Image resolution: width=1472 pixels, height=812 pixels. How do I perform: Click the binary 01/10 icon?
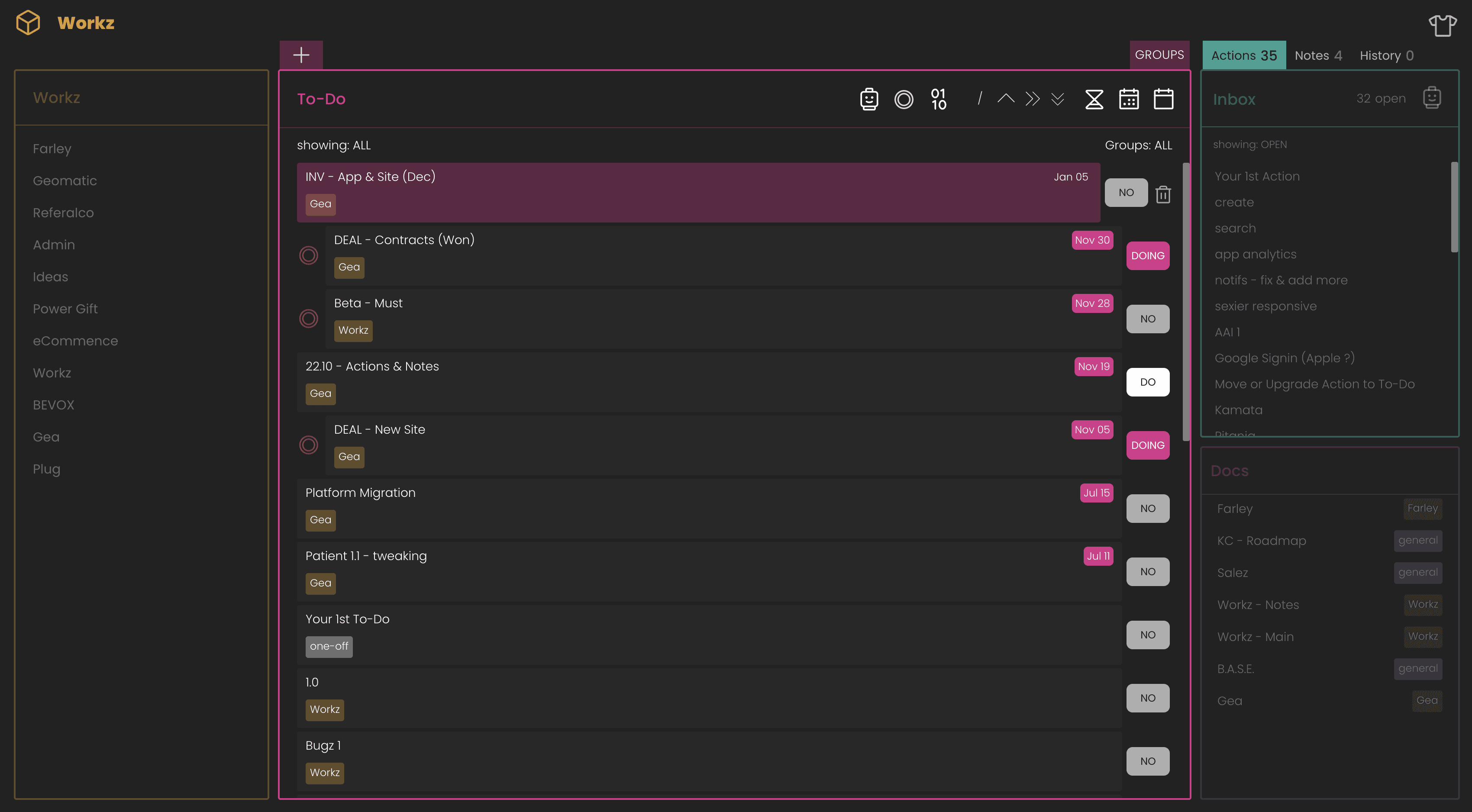[x=938, y=99]
